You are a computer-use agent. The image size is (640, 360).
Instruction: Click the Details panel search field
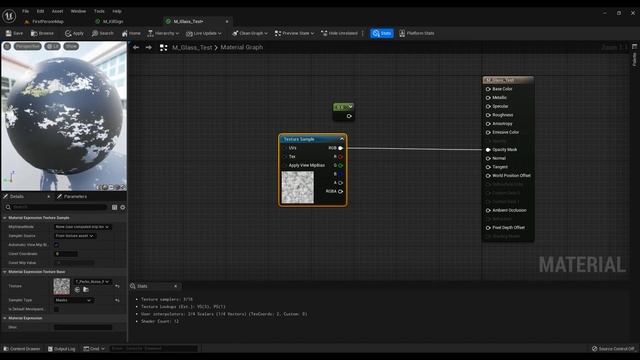pyautogui.click(x=56, y=207)
